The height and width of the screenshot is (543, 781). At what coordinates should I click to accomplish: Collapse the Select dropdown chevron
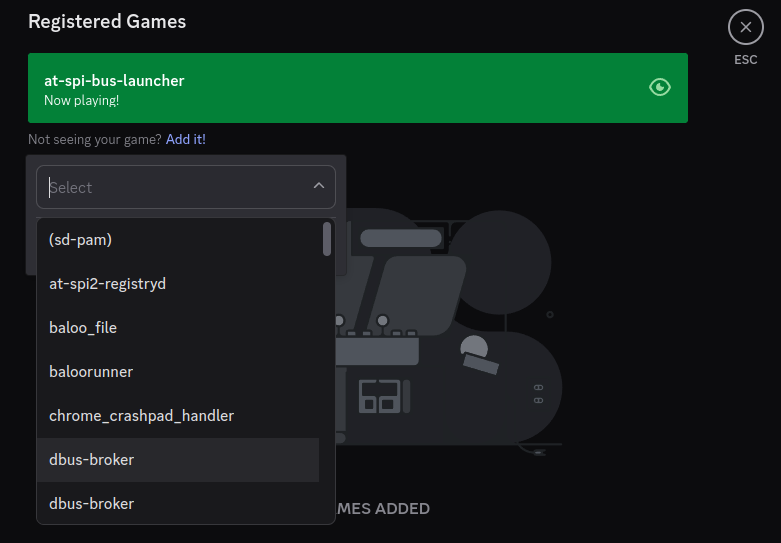(x=319, y=186)
